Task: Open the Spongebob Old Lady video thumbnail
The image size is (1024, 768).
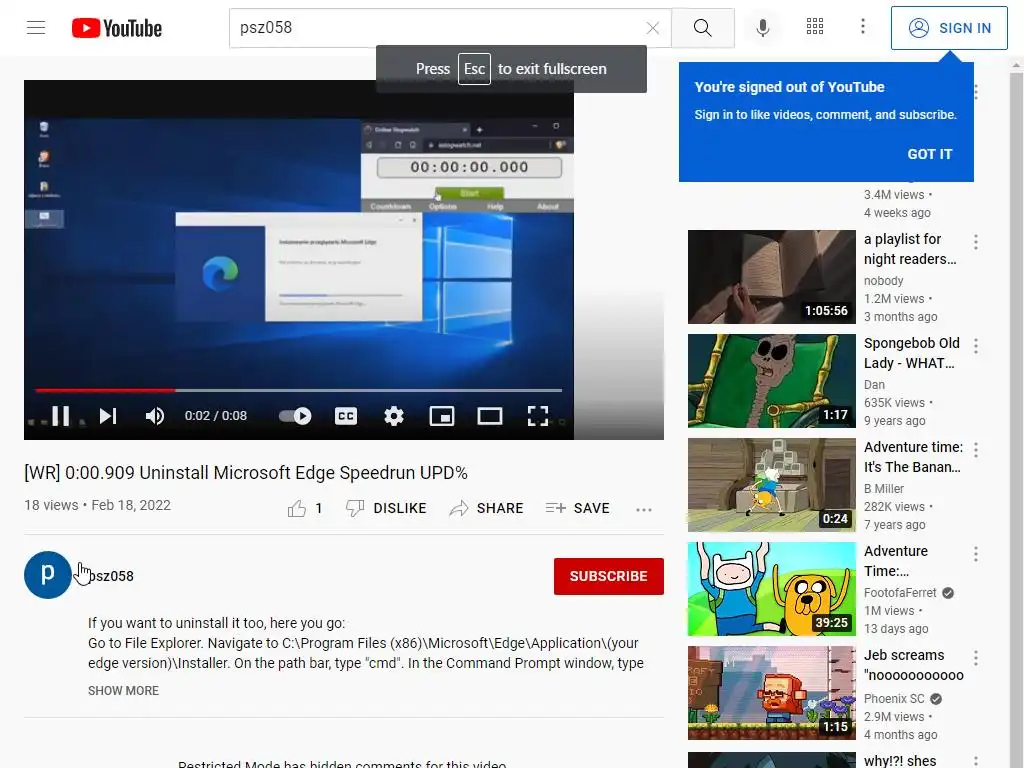Action: coord(771,381)
